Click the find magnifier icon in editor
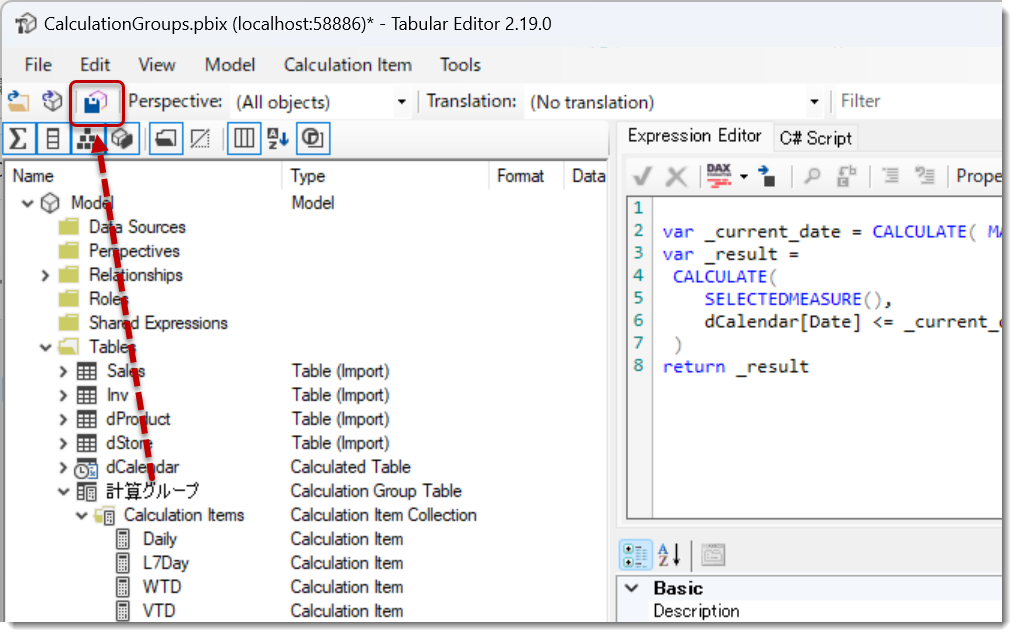Screen dimensions: 1017x637 point(813,176)
